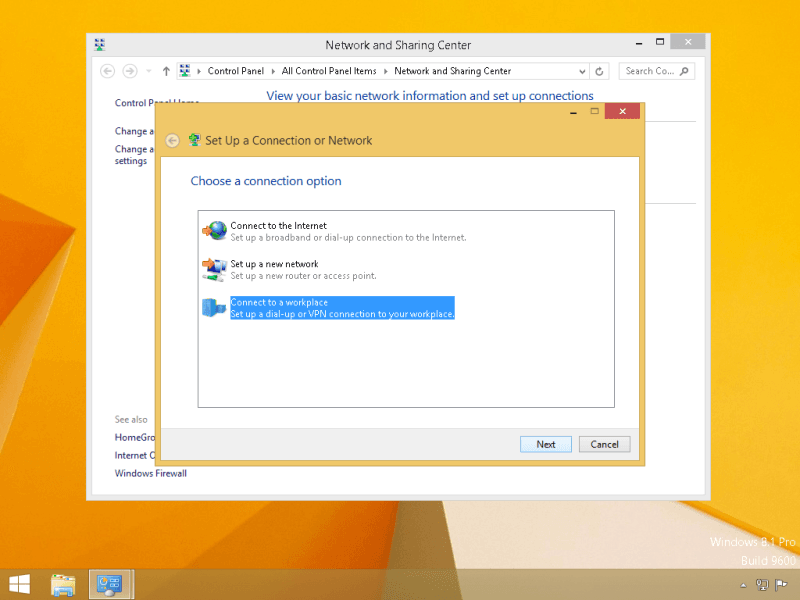Screen dimensions: 800x600
Task: Click All Control Panel Items in the breadcrumb
Action: coord(329,71)
